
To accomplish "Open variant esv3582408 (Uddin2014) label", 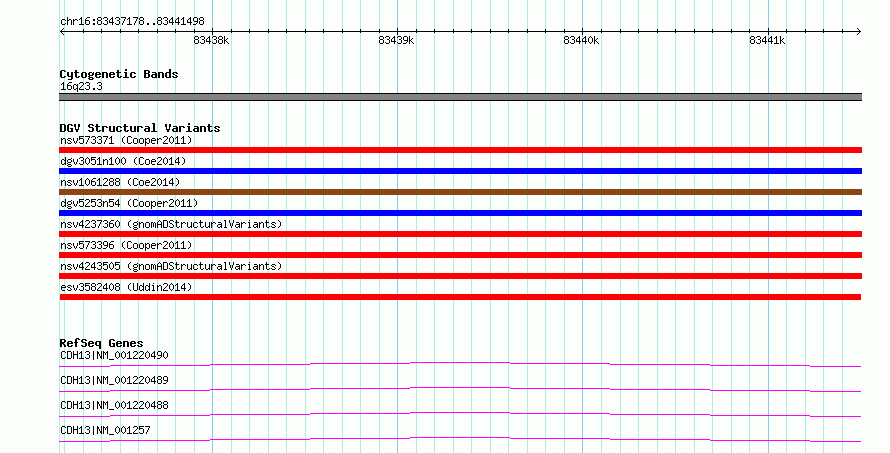I will (x=126, y=287).
